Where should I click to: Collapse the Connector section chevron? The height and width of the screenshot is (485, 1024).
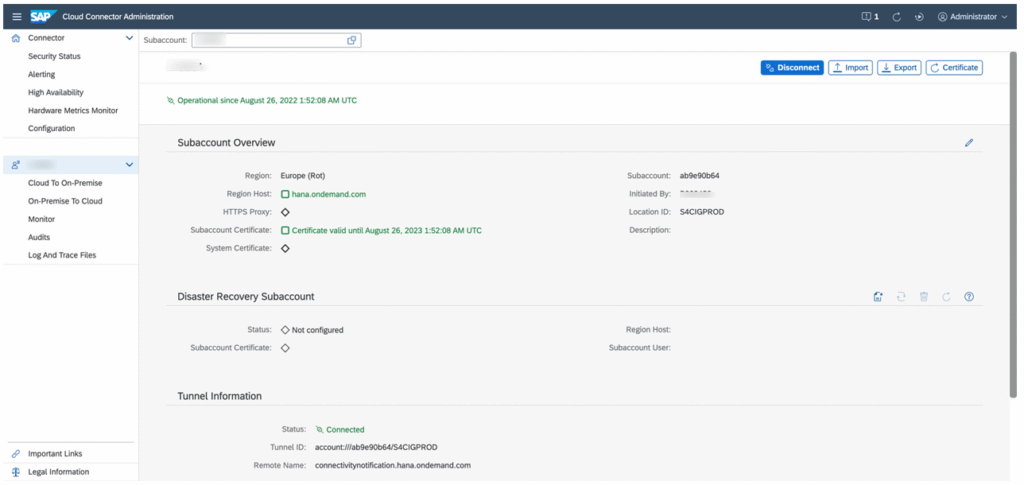pyautogui.click(x=129, y=38)
